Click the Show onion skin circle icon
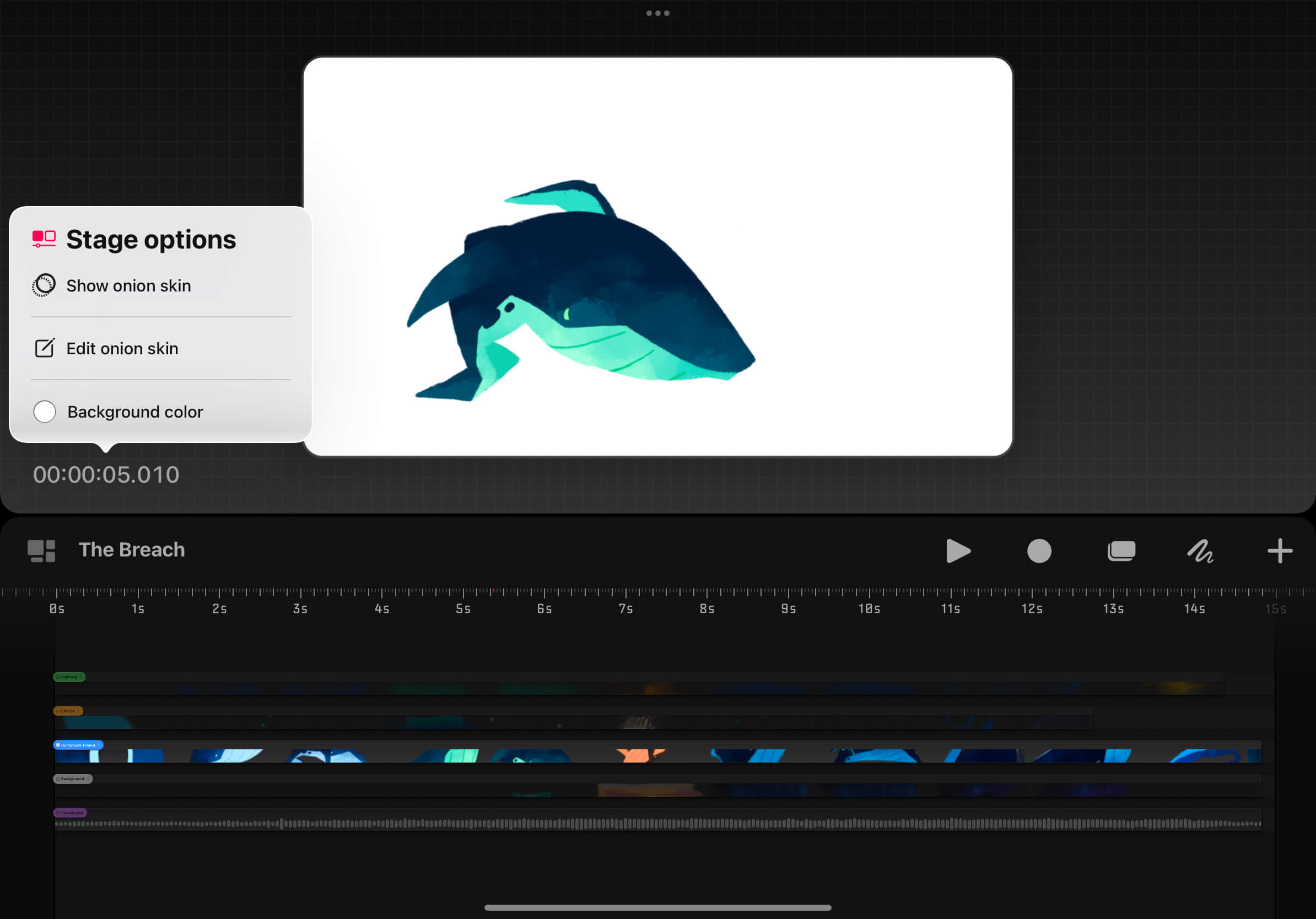This screenshot has width=1316, height=919. [x=44, y=285]
